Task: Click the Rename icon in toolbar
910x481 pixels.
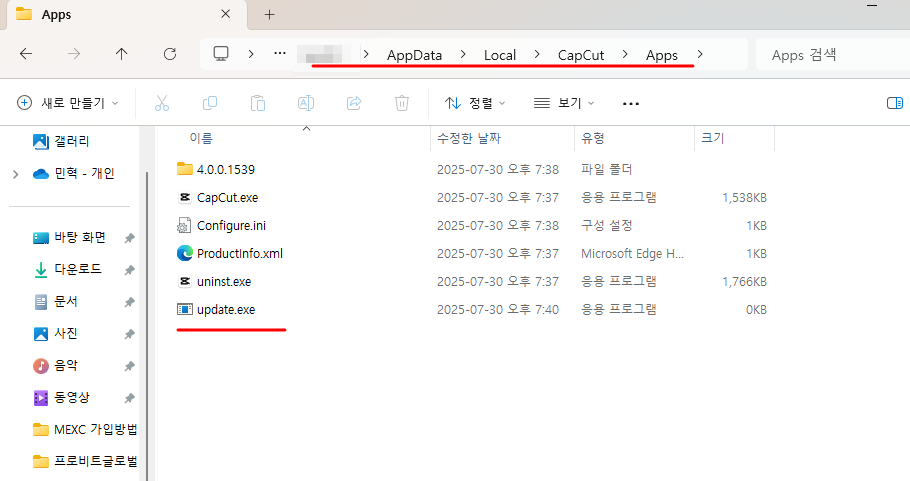Action: [306, 103]
